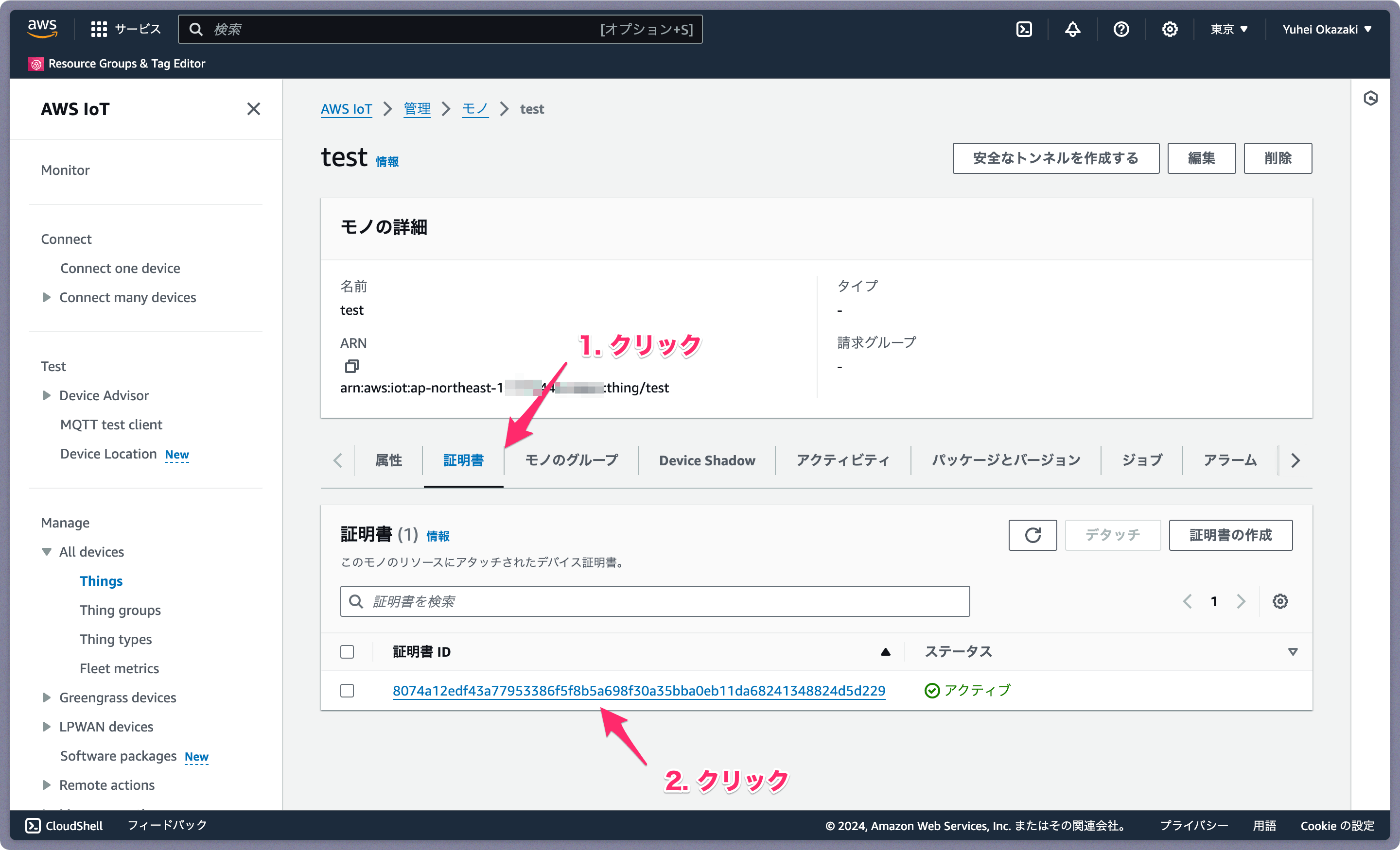Click the AWS logo home icon
This screenshot has height=850, width=1400.
point(43,29)
